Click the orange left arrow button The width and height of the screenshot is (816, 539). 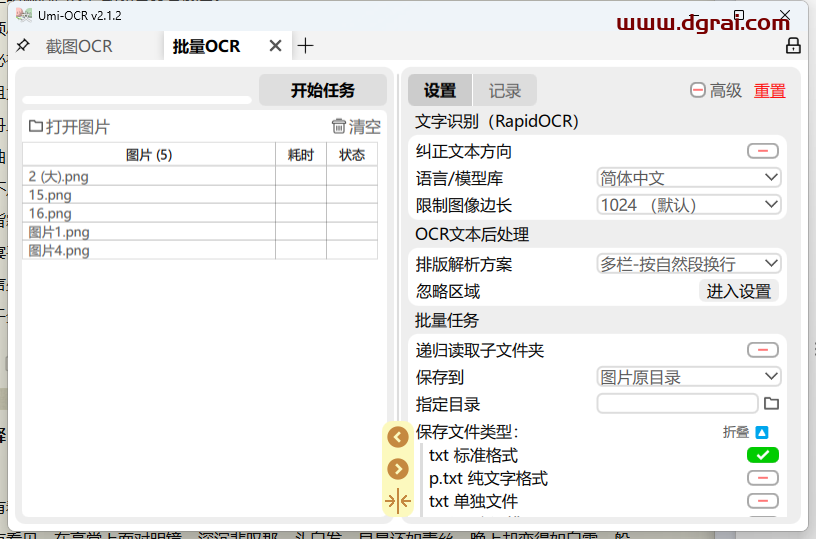click(398, 437)
